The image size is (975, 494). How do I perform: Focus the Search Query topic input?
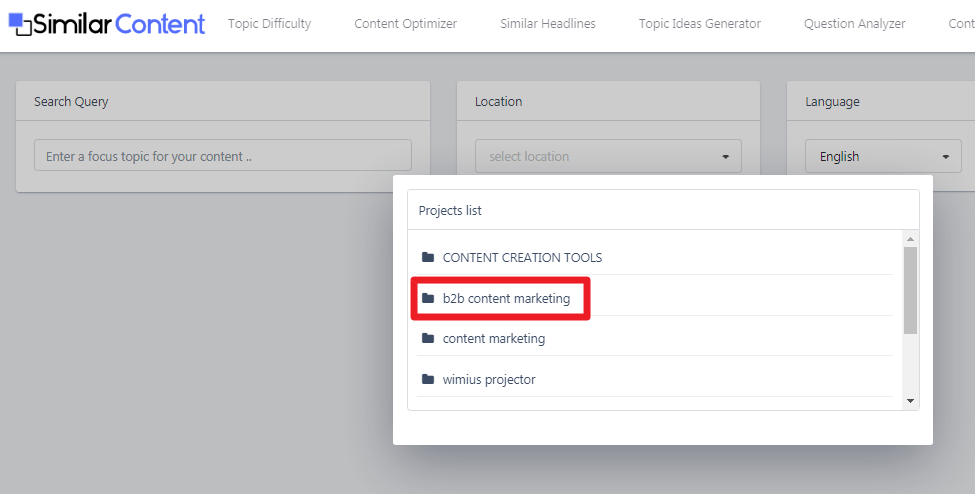[223, 156]
